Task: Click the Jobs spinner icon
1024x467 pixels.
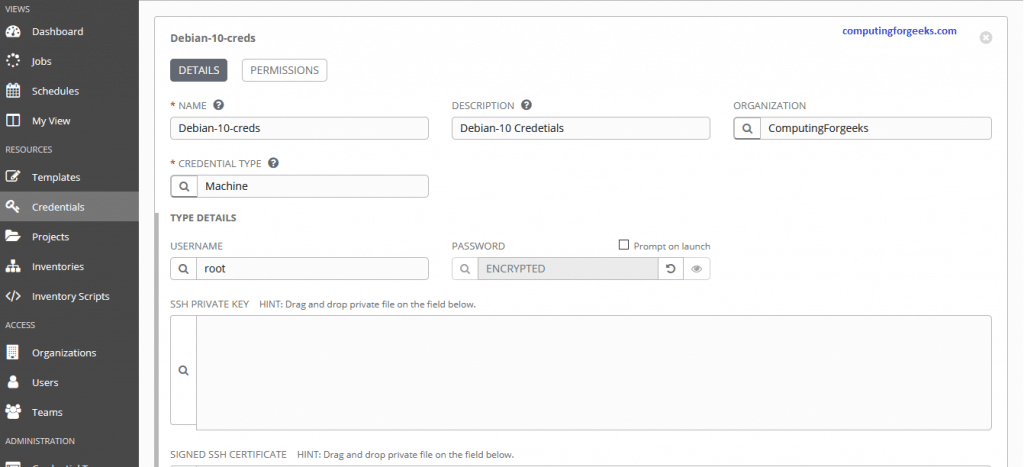Action: (13, 61)
